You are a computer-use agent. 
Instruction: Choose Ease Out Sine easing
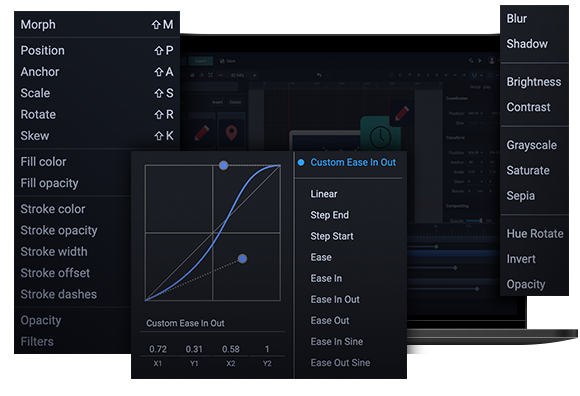click(x=340, y=363)
